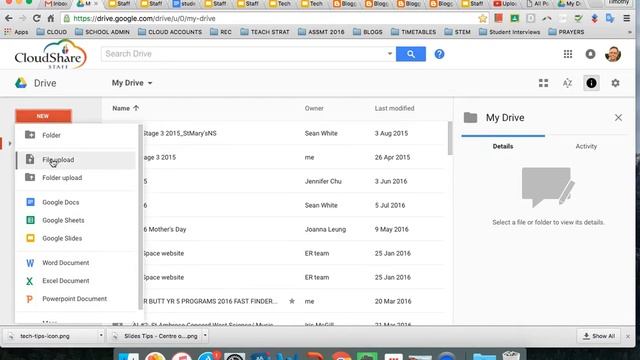Bookmark page with the star icon
Screen dimensions: 640x360
482,18
